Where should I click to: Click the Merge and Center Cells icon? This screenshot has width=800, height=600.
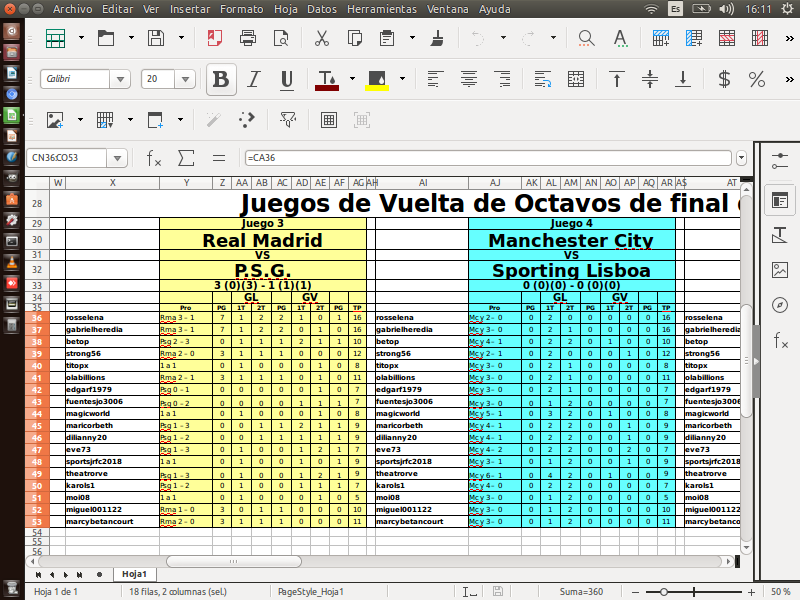pos(576,79)
